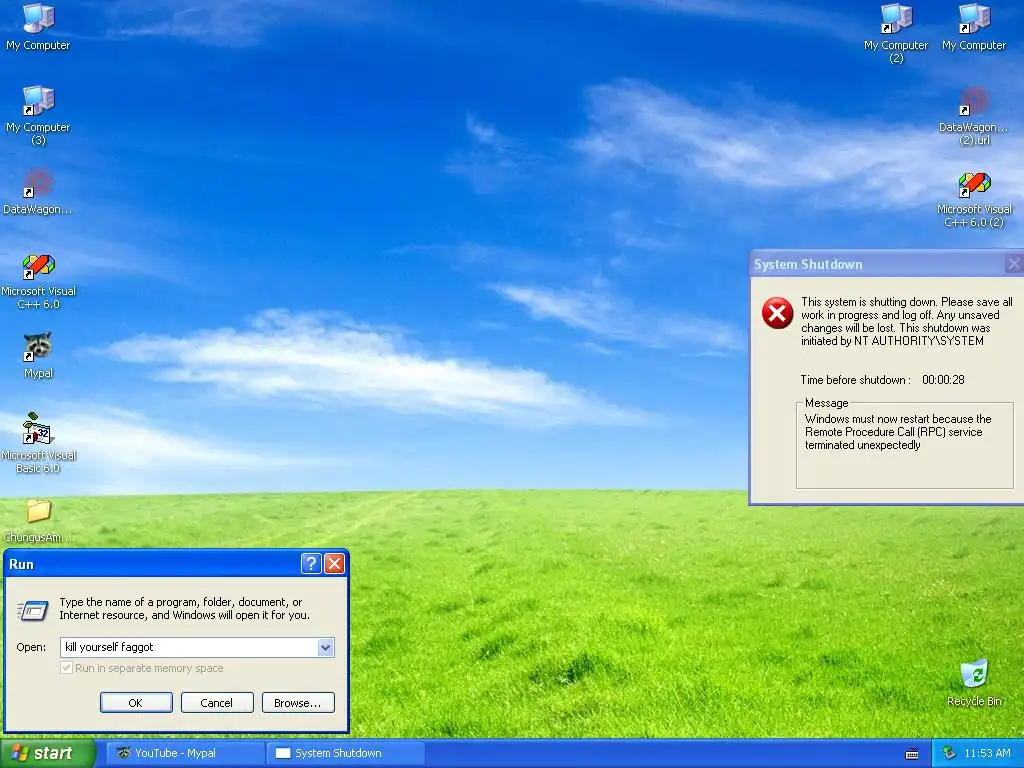Click the 11:53 AM taskbar clock
Viewport: 1024px width, 768px height.
(987, 753)
